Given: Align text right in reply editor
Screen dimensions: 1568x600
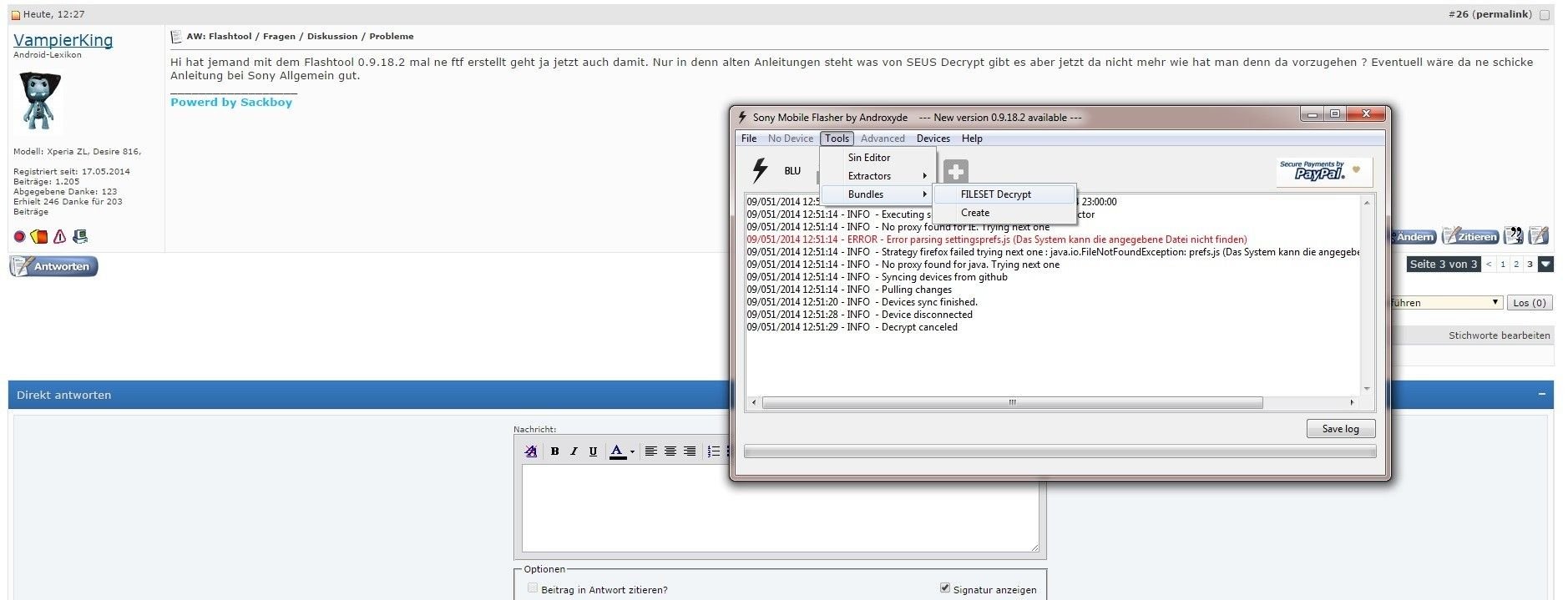Looking at the screenshot, I should pos(690,451).
